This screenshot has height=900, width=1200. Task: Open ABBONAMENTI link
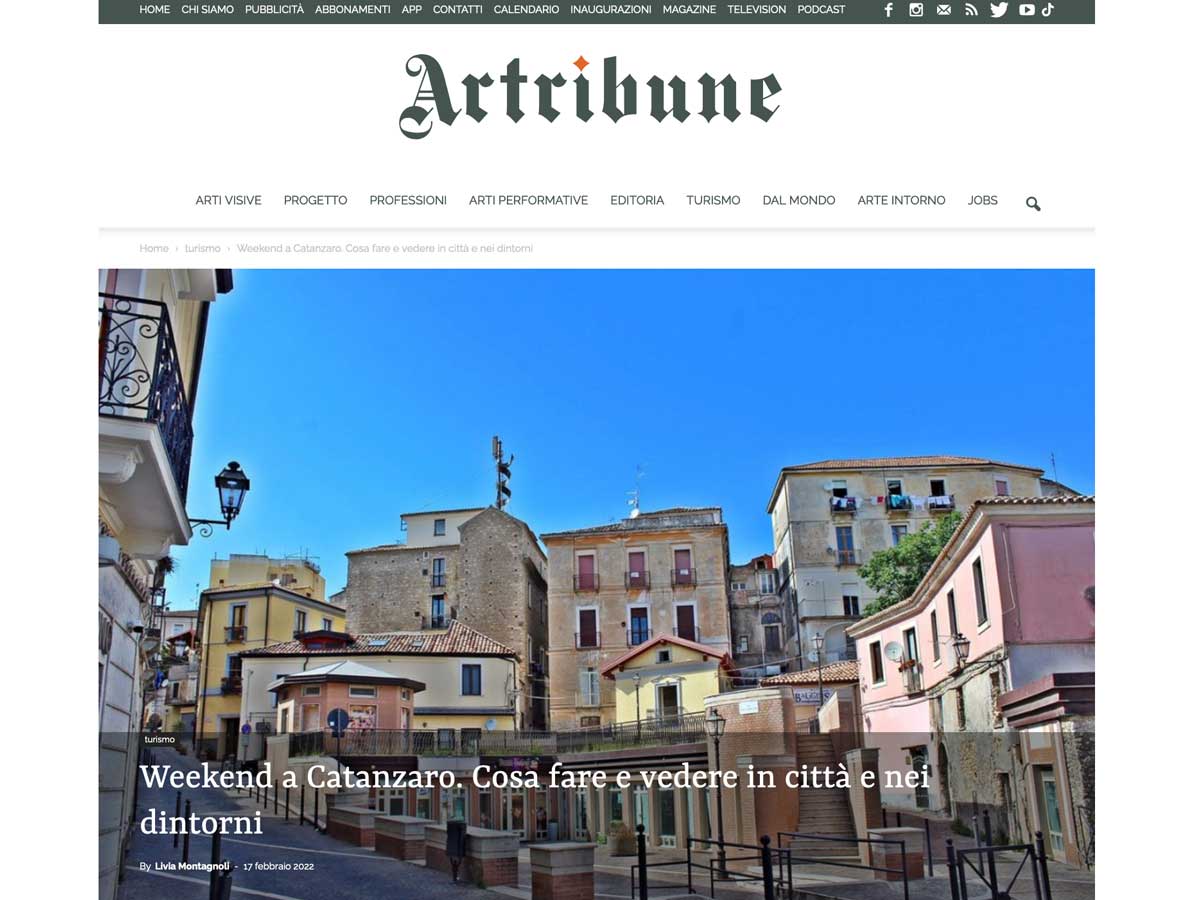[353, 10]
